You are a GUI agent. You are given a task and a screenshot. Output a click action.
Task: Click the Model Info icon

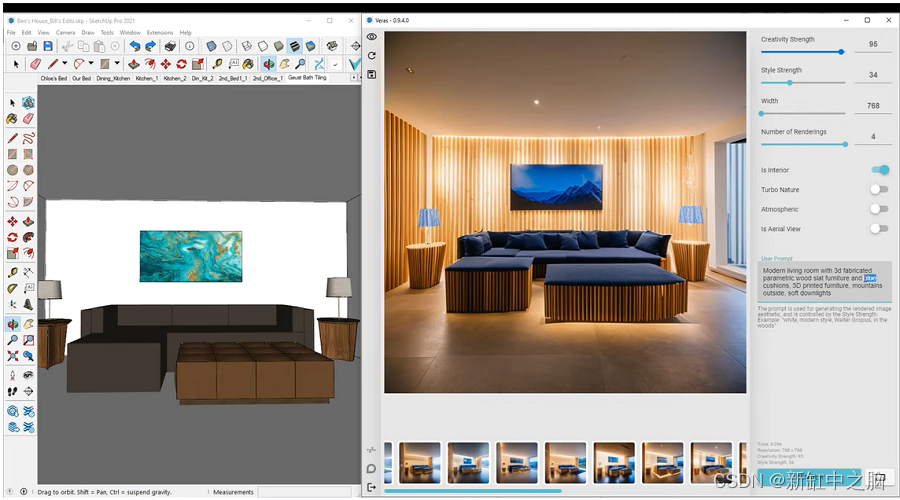[190, 46]
